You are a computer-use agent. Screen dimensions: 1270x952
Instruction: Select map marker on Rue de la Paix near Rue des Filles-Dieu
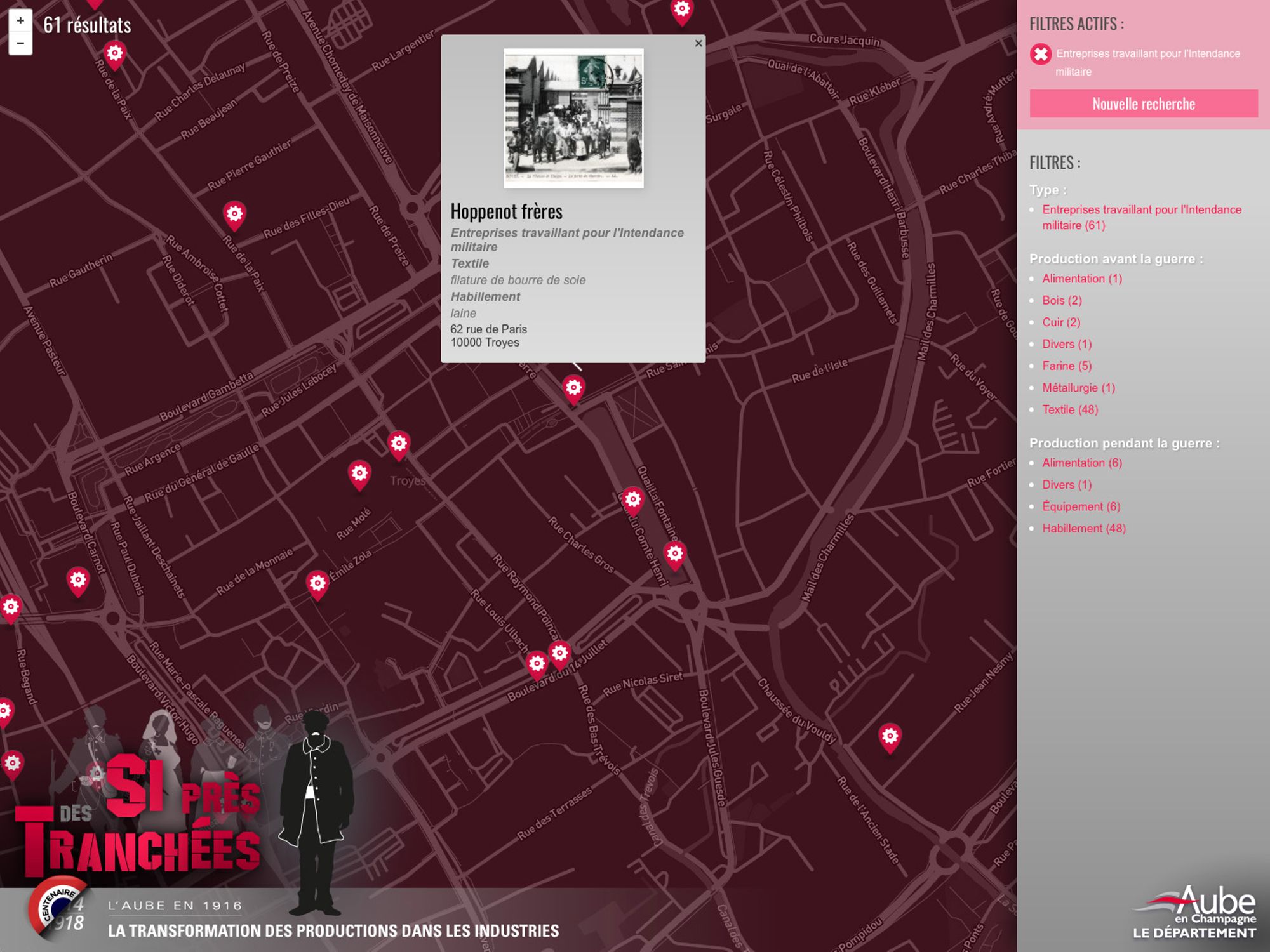tap(234, 215)
